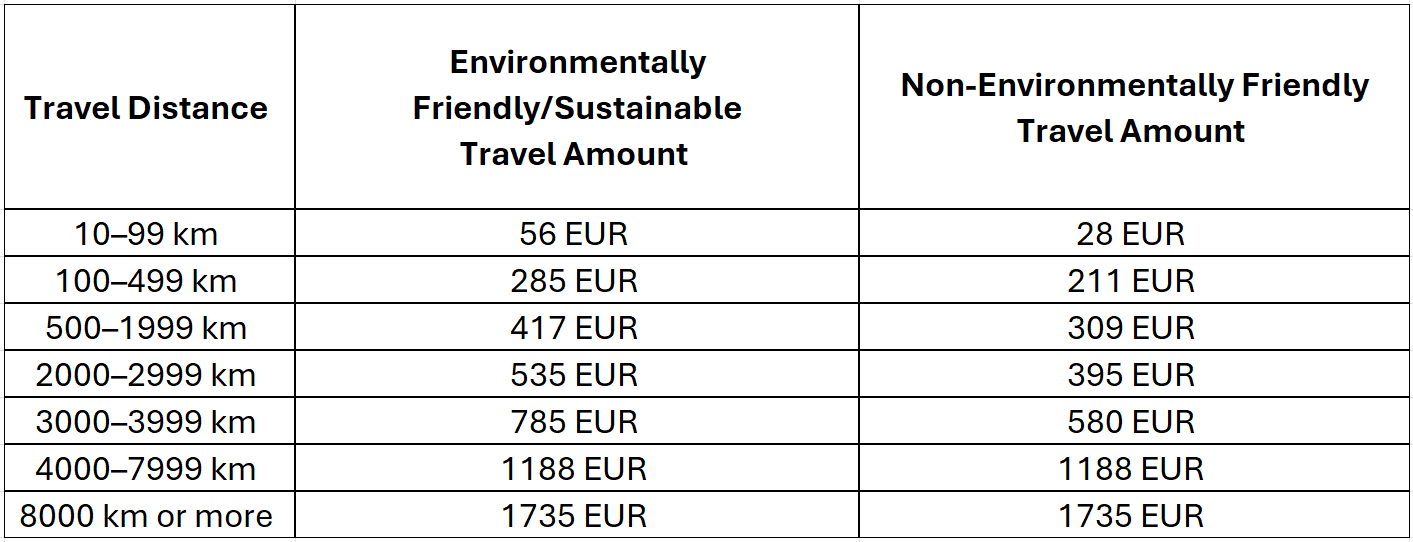Viewport: 1413px width, 542px height.
Task: Click the 56 EUR cell
Action: [x=577, y=233]
